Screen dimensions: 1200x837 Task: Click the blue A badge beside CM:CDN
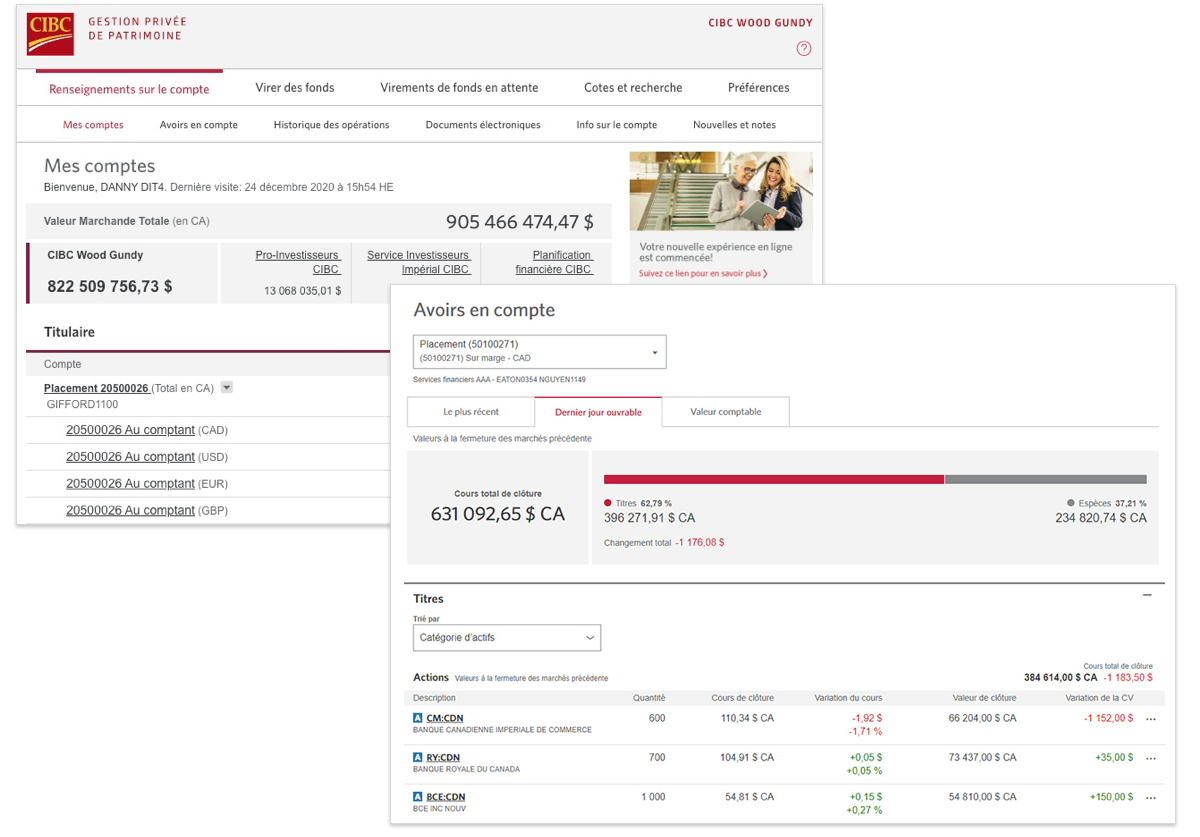click(x=418, y=718)
